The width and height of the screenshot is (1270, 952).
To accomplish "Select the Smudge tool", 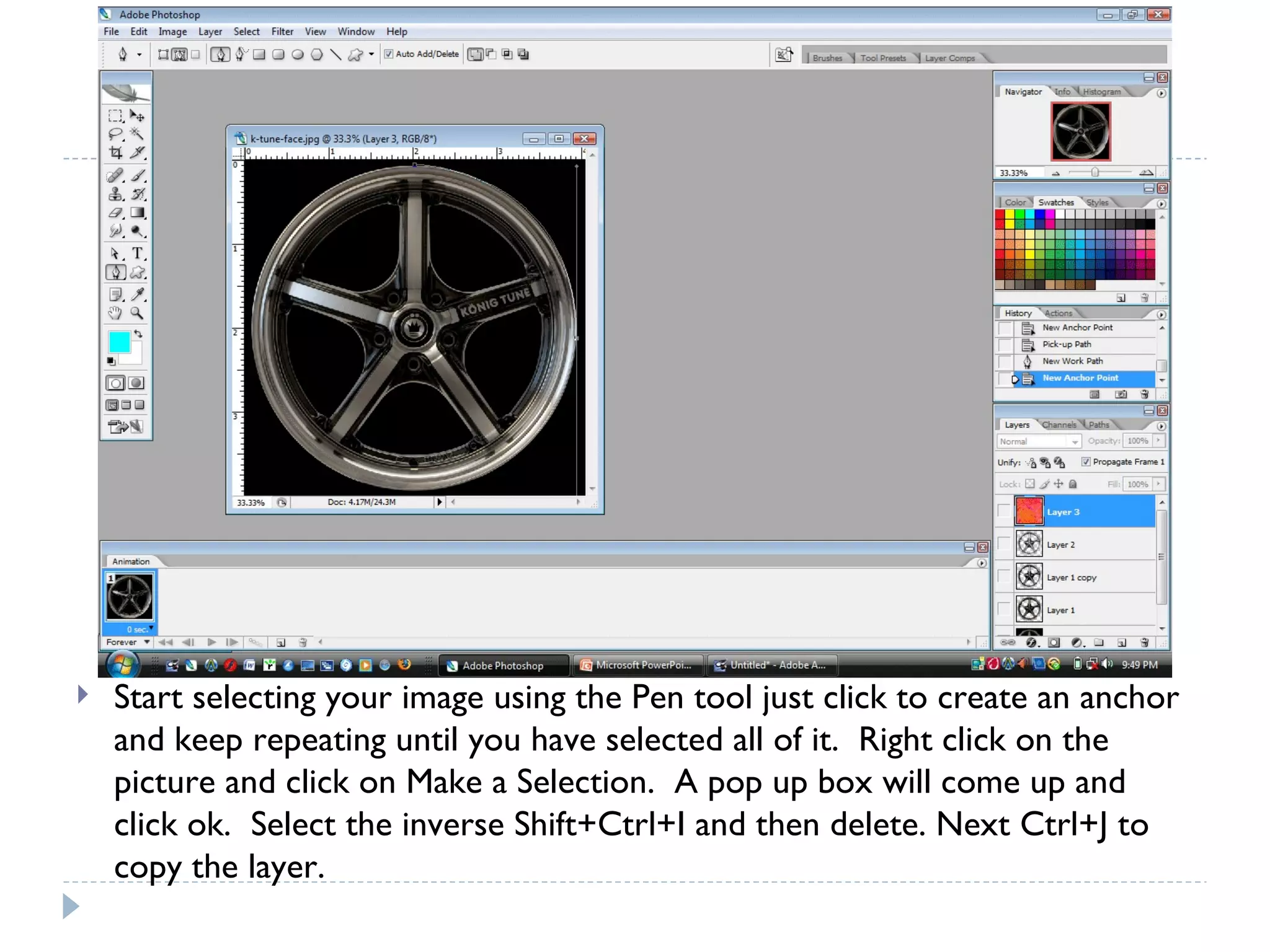I will coord(115,231).
